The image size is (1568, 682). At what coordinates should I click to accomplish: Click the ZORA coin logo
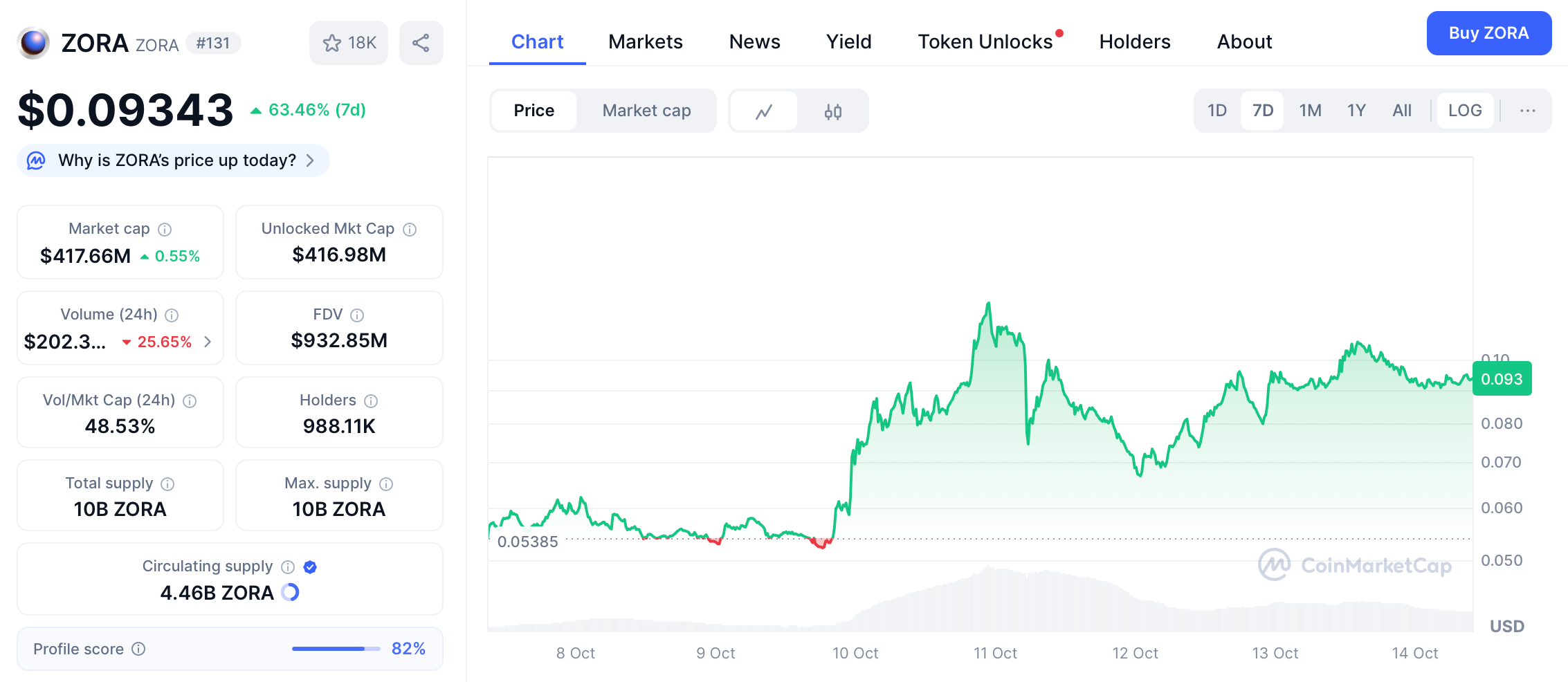(x=32, y=42)
